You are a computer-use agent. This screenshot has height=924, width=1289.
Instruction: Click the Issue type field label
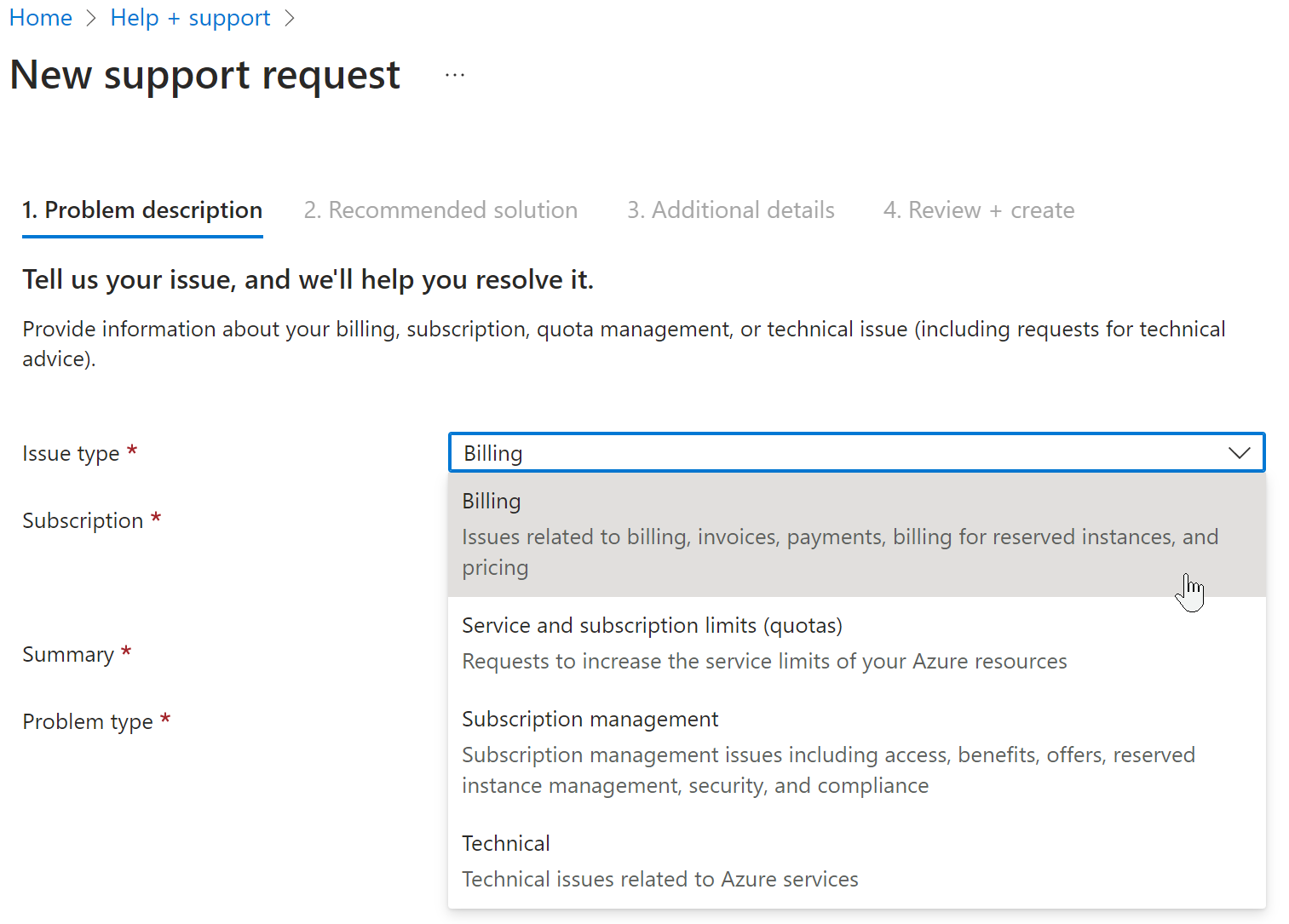click(x=71, y=454)
